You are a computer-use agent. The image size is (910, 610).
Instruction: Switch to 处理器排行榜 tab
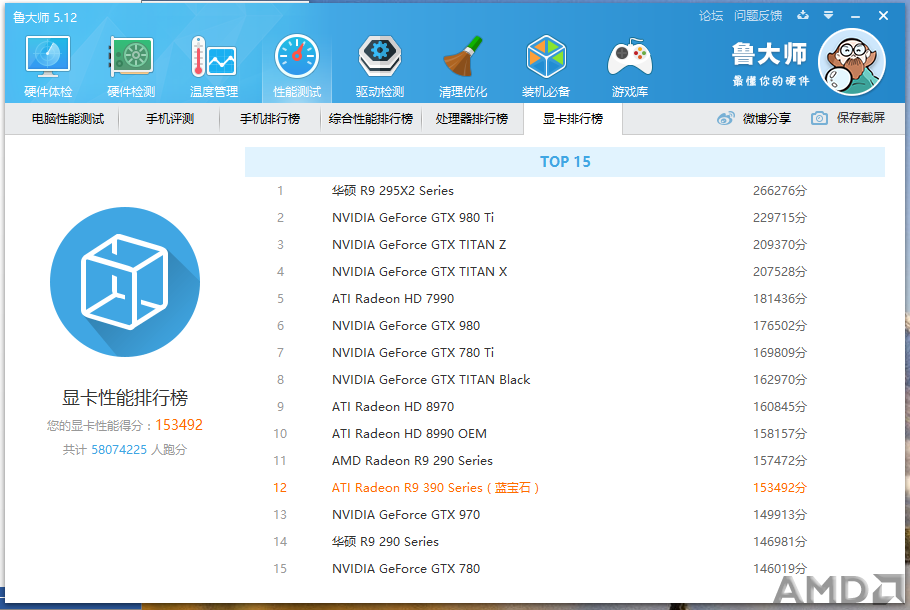[x=472, y=119]
